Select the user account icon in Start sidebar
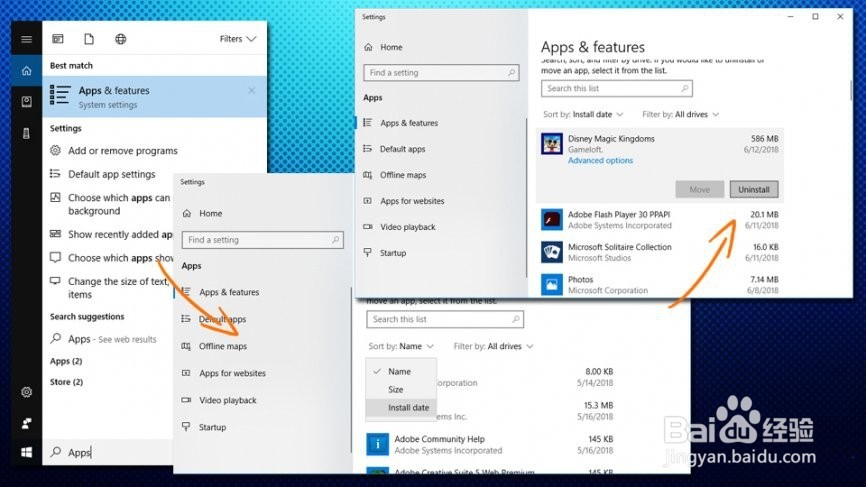 [x=26, y=423]
